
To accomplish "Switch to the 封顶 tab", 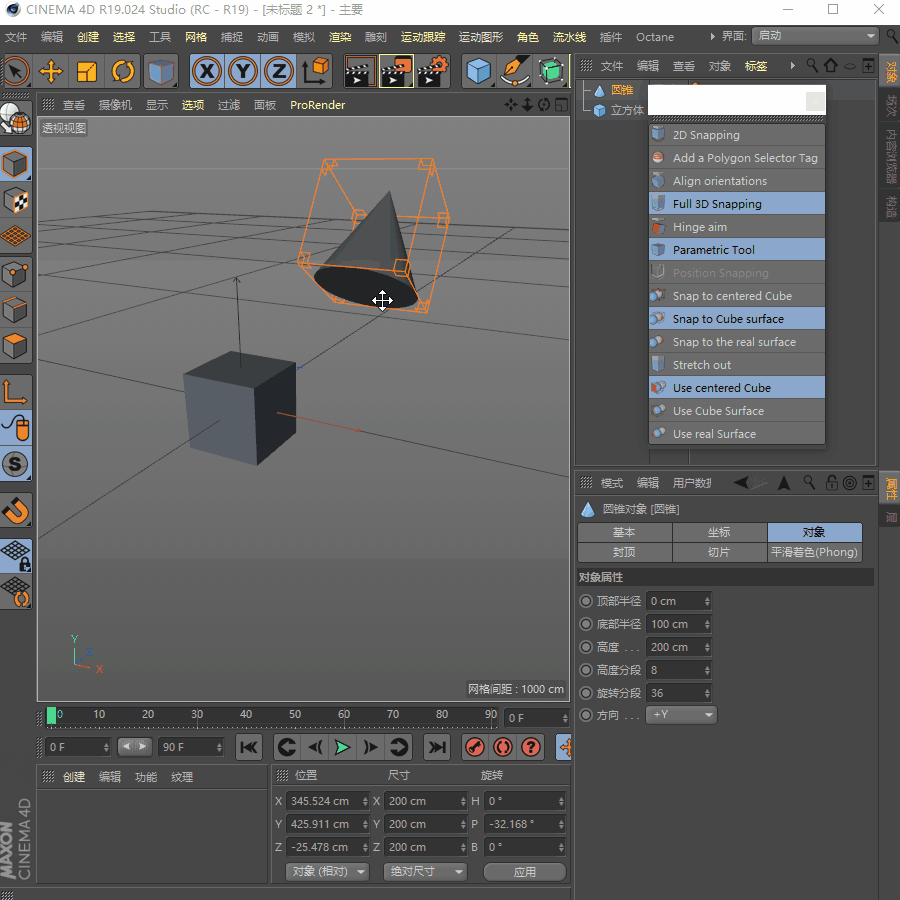I will point(624,552).
